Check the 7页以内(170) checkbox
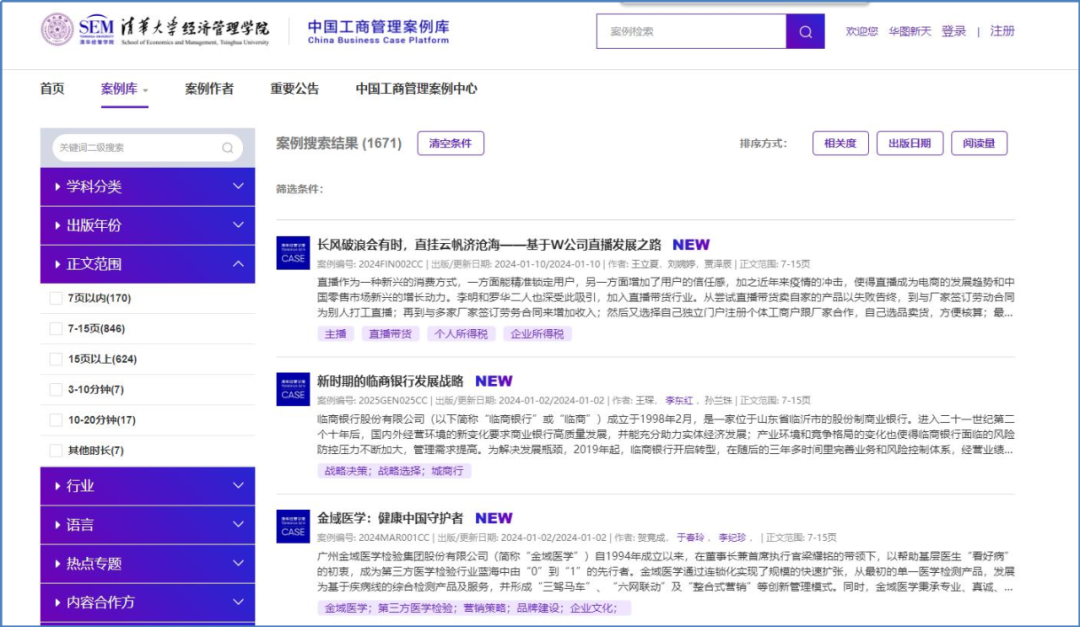 [56, 298]
